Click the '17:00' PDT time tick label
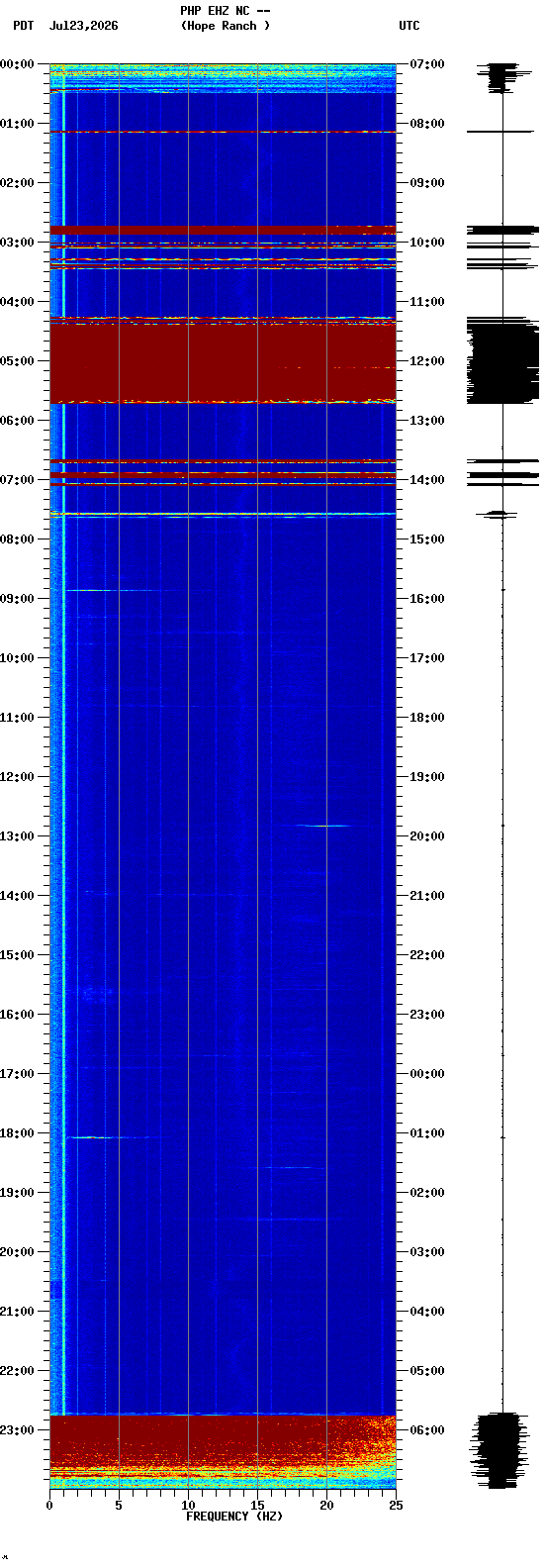Viewport: 546px width, 1568px height. point(17,1074)
